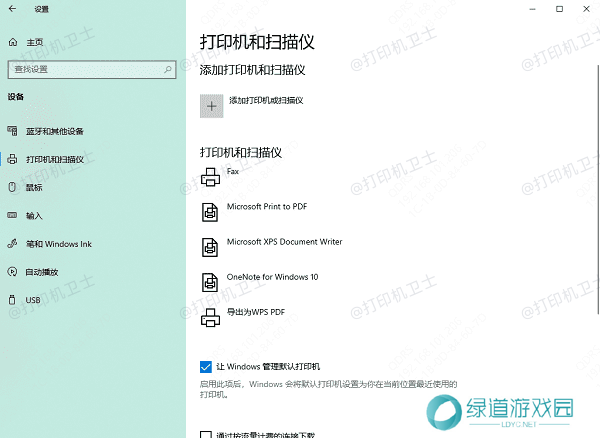This screenshot has height=438, width=600.
Task: Go to the 主页 home icon
Action: pyautogui.click(x=12, y=42)
